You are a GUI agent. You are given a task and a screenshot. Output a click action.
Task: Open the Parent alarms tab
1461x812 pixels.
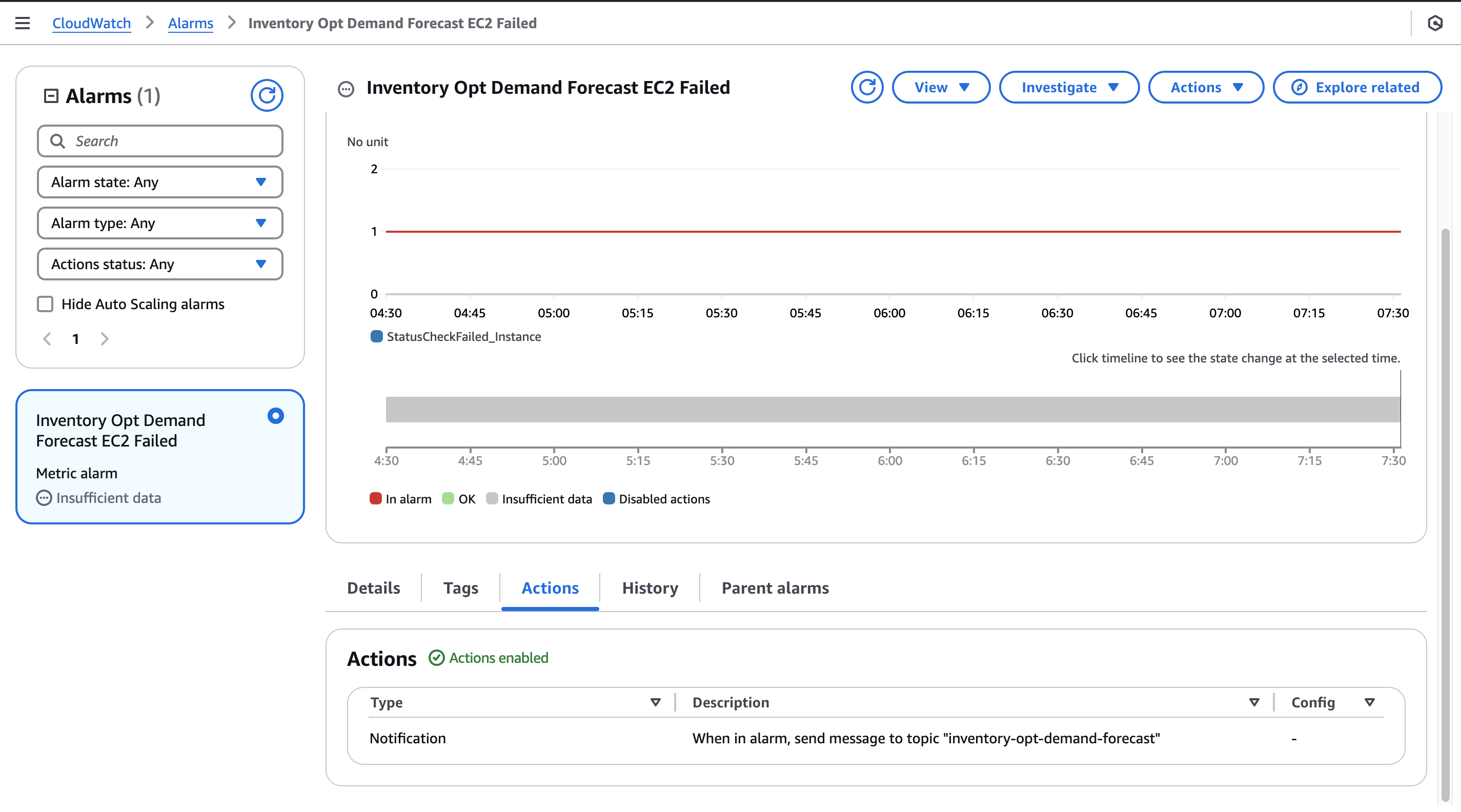(x=775, y=588)
